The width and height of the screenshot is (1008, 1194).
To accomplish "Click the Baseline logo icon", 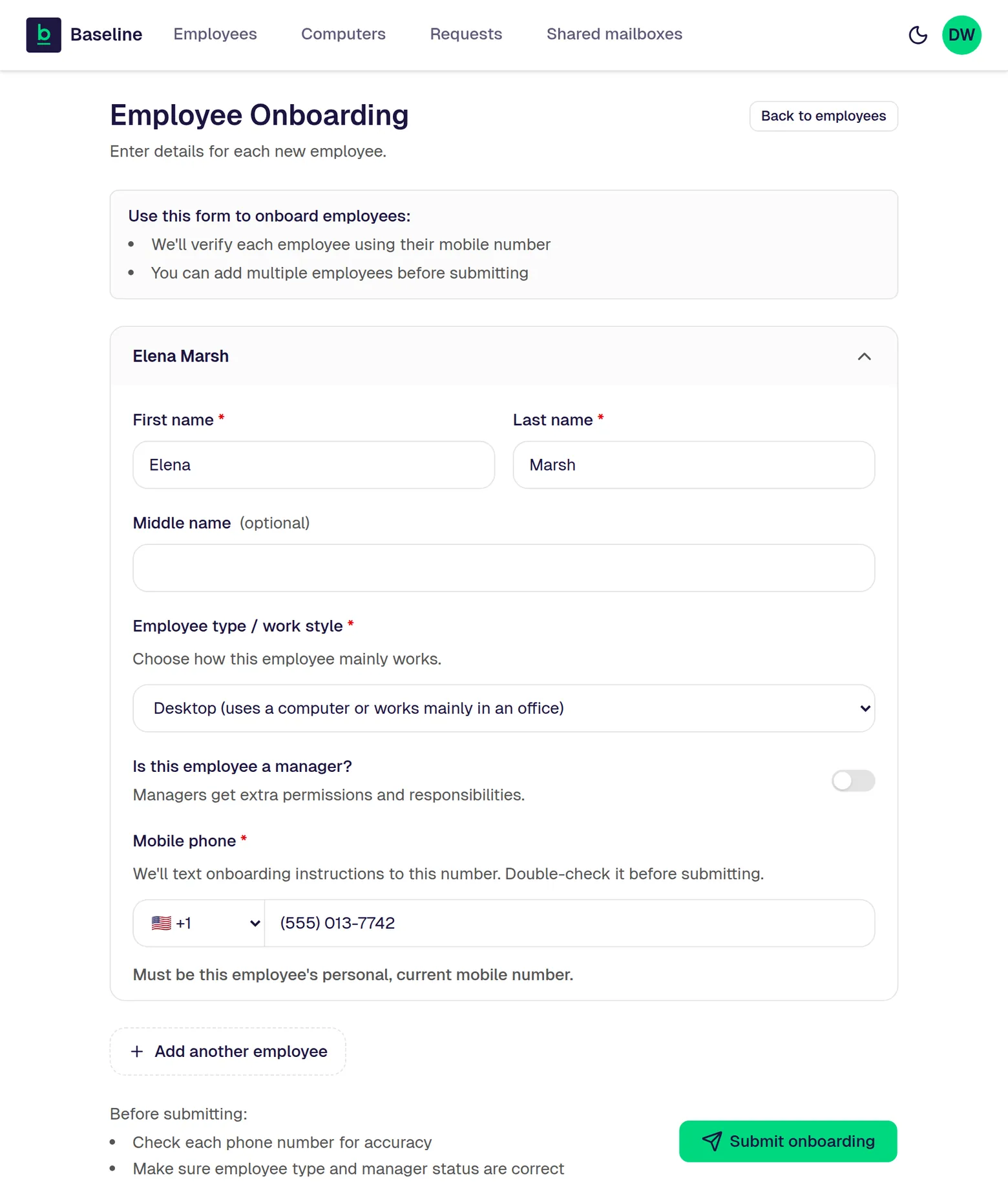I will [x=43, y=35].
